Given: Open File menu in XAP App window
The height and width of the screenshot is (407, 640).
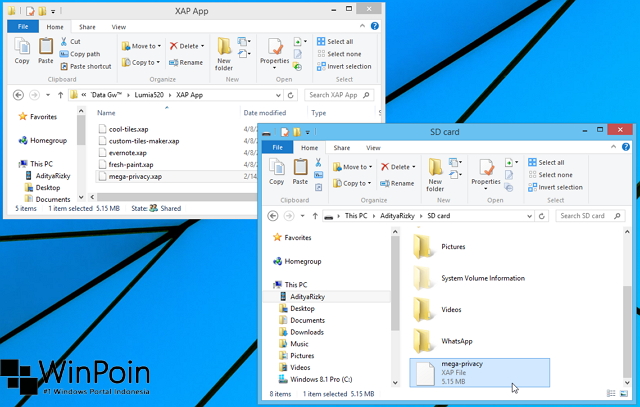Looking at the screenshot, I should tap(23, 27).
